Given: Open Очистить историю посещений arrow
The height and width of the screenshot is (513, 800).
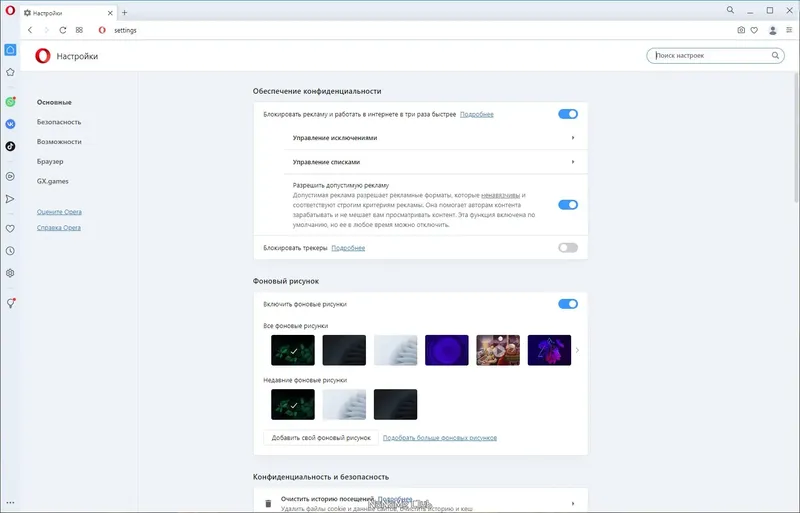Looking at the screenshot, I should pyautogui.click(x=573, y=503).
